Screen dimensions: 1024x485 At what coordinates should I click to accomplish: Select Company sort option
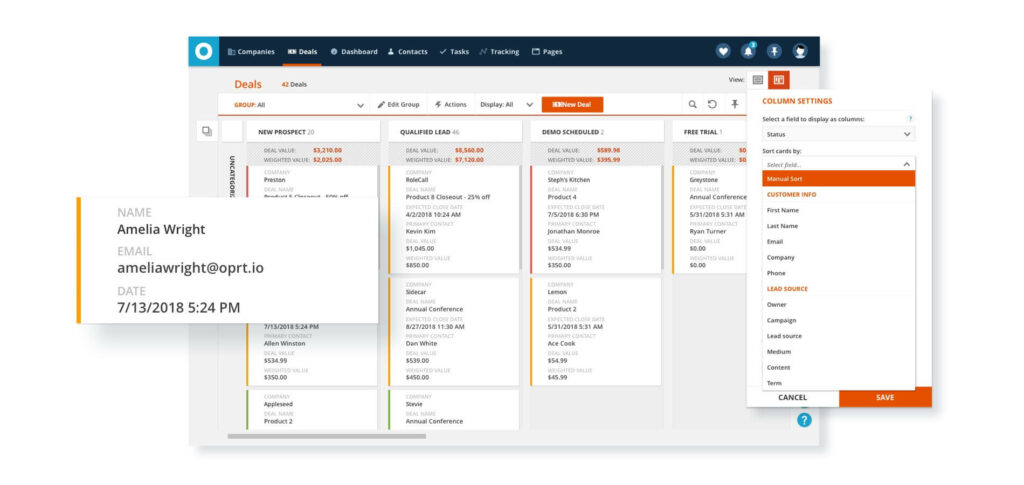point(839,257)
